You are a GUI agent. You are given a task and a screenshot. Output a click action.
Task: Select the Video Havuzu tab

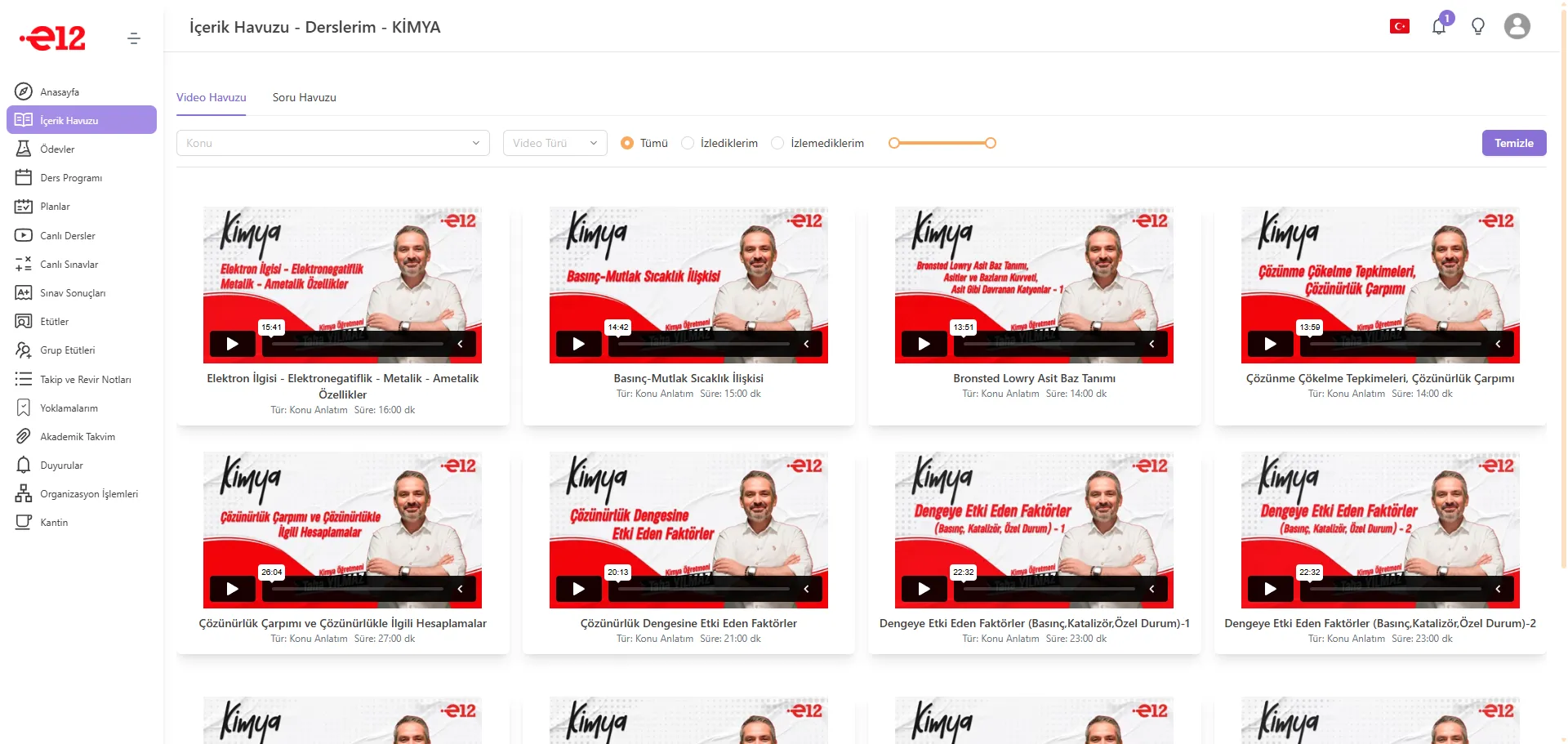click(211, 98)
